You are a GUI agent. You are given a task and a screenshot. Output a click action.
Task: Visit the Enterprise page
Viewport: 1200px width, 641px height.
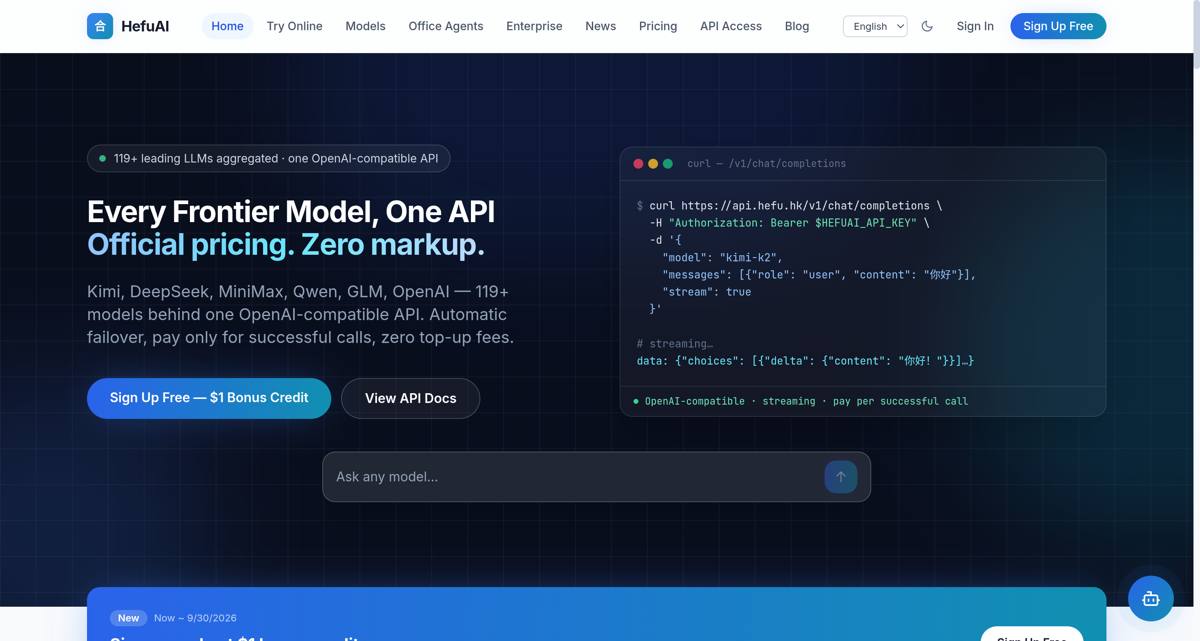(534, 26)
